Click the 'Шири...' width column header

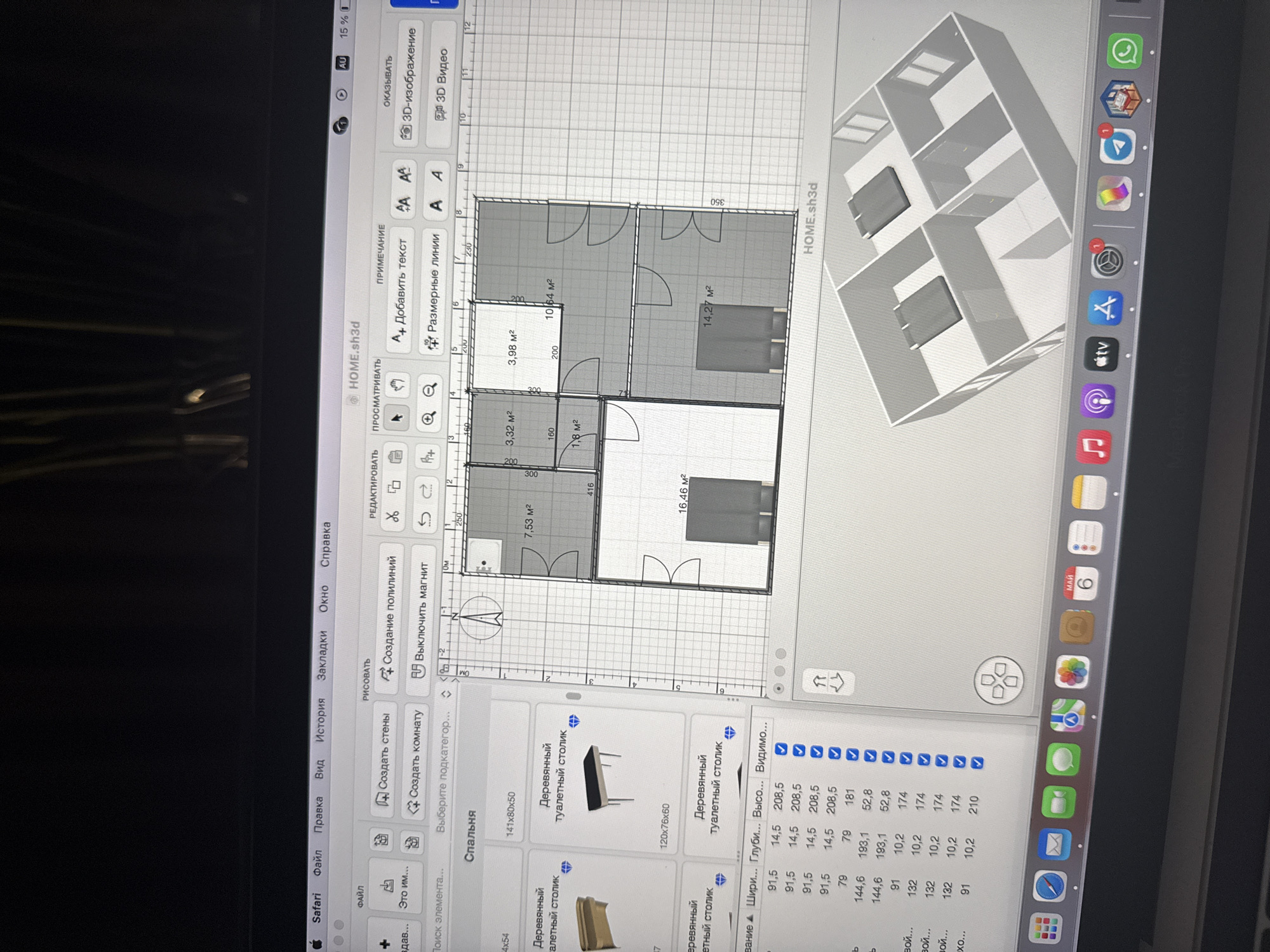[x=751, y=887]
